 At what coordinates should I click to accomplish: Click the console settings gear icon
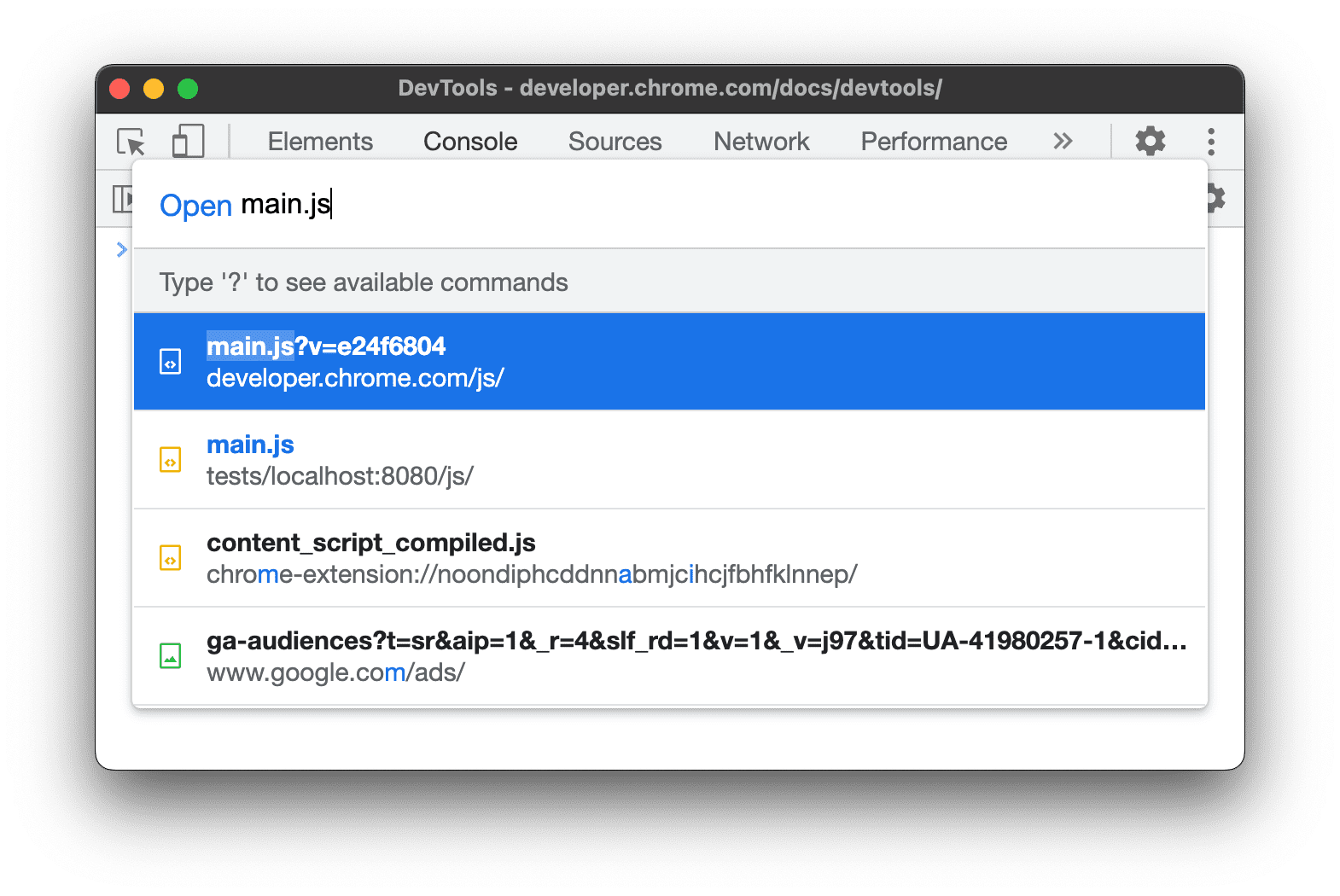coord(1215,199)
